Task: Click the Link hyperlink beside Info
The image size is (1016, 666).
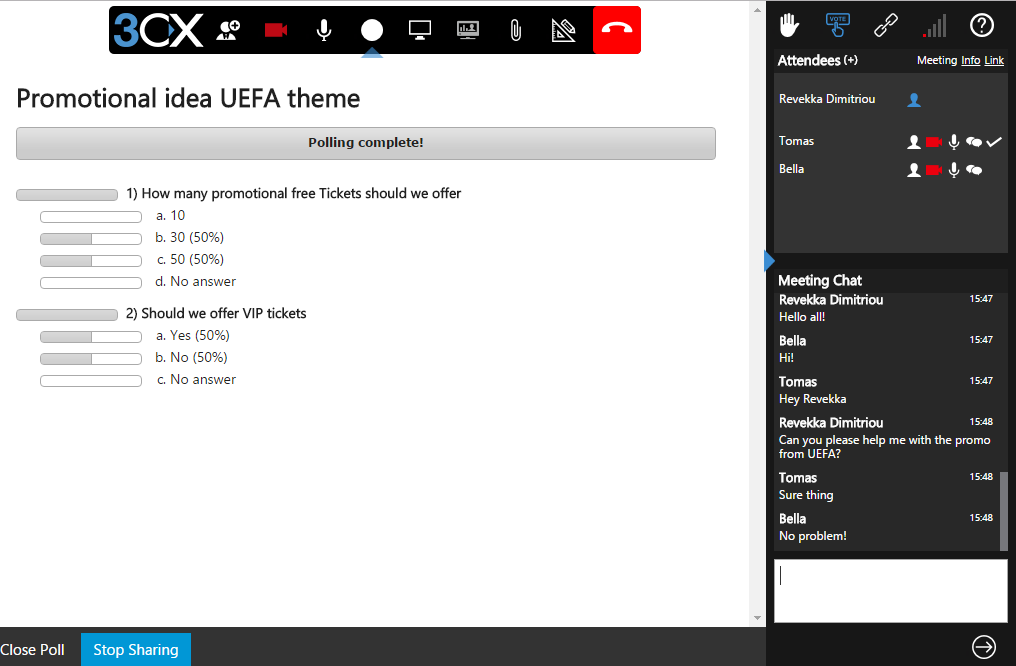Action: click(x=994, y=60)
